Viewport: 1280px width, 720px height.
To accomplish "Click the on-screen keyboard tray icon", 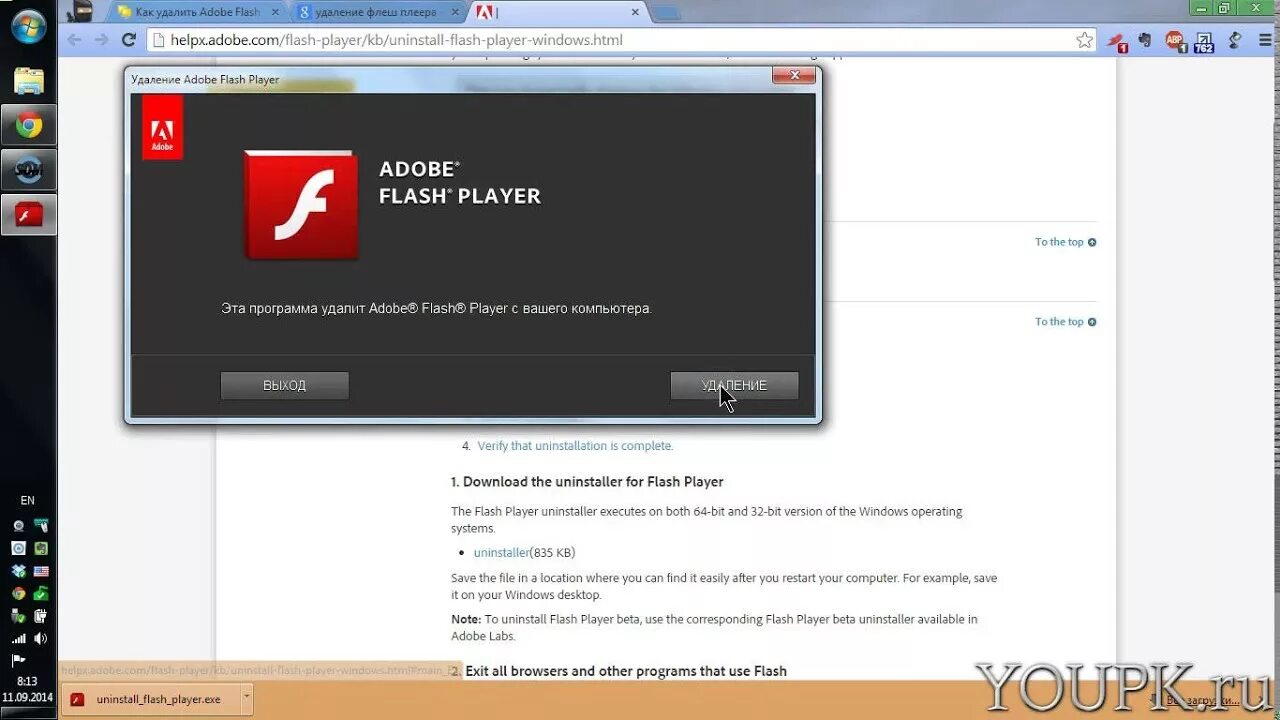I will [41, 526].
